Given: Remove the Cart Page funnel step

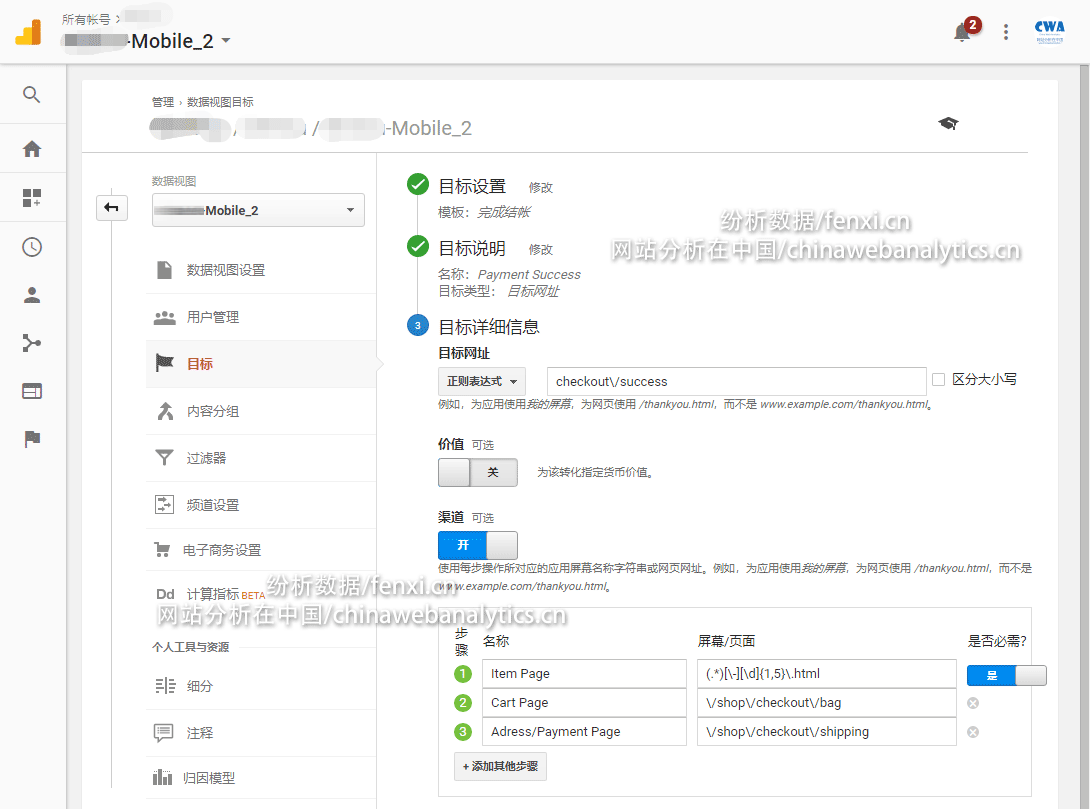Looking at the screenshot, I should pos(973,703).
